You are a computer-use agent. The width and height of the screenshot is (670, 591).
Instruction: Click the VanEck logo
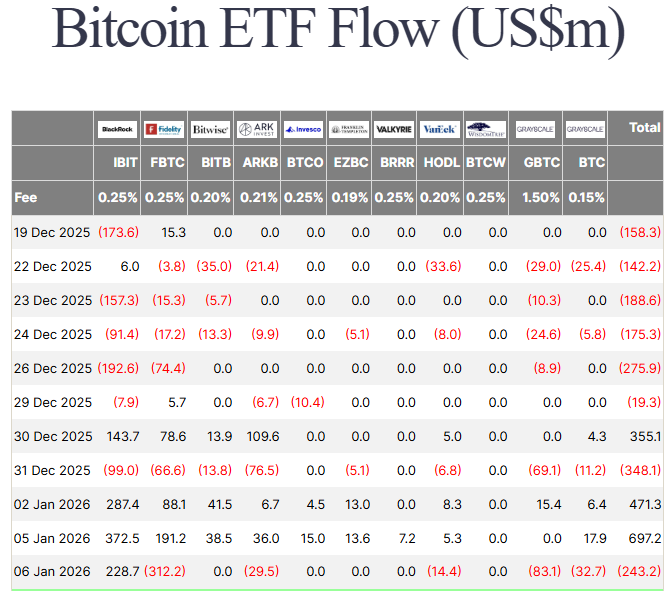click(x=440, y=129)
